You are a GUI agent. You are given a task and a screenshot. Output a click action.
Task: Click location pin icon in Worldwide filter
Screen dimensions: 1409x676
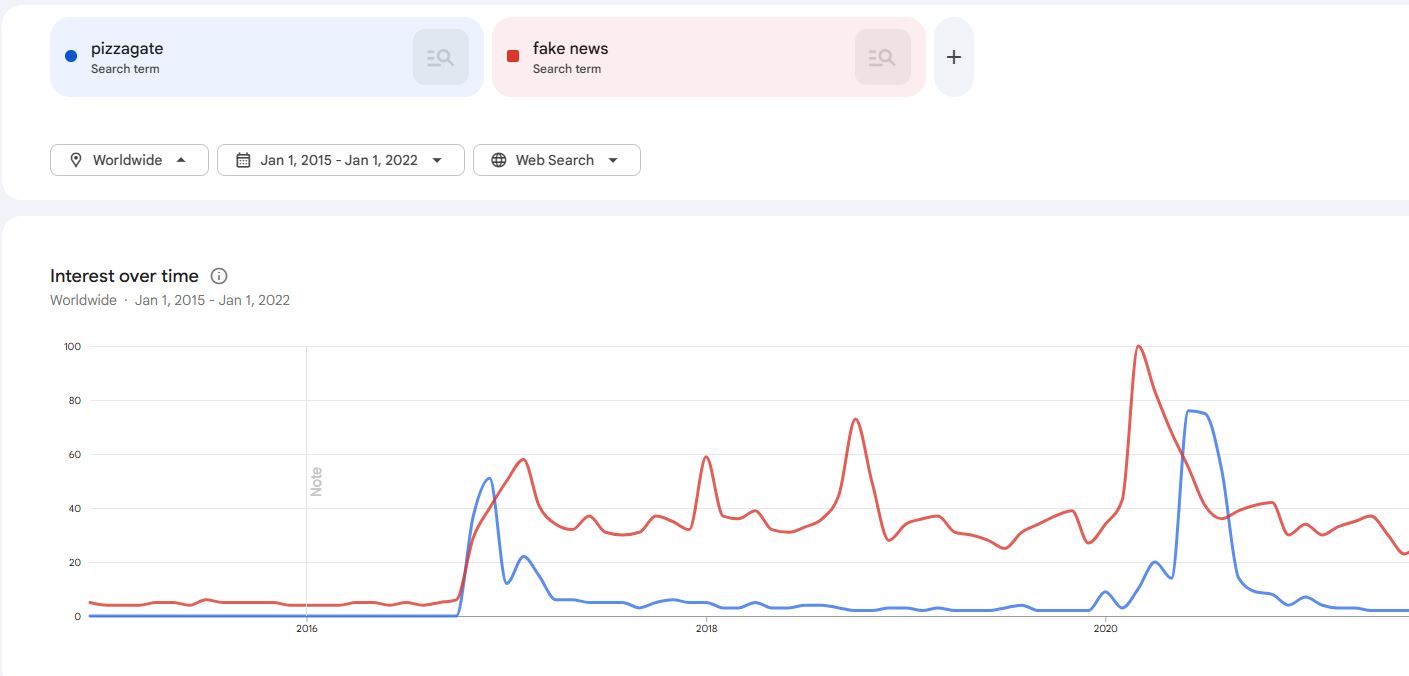coord(76,160)
